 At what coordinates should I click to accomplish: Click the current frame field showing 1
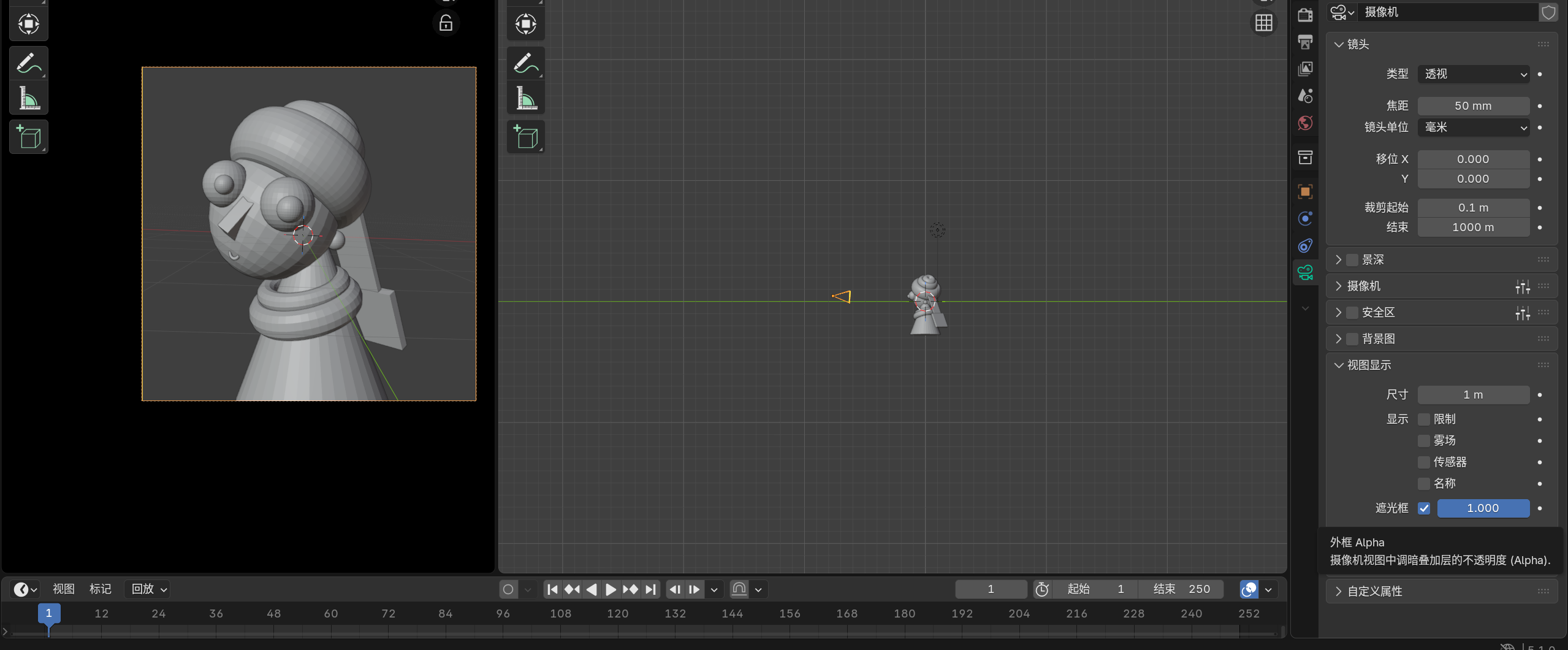point(991,589)
